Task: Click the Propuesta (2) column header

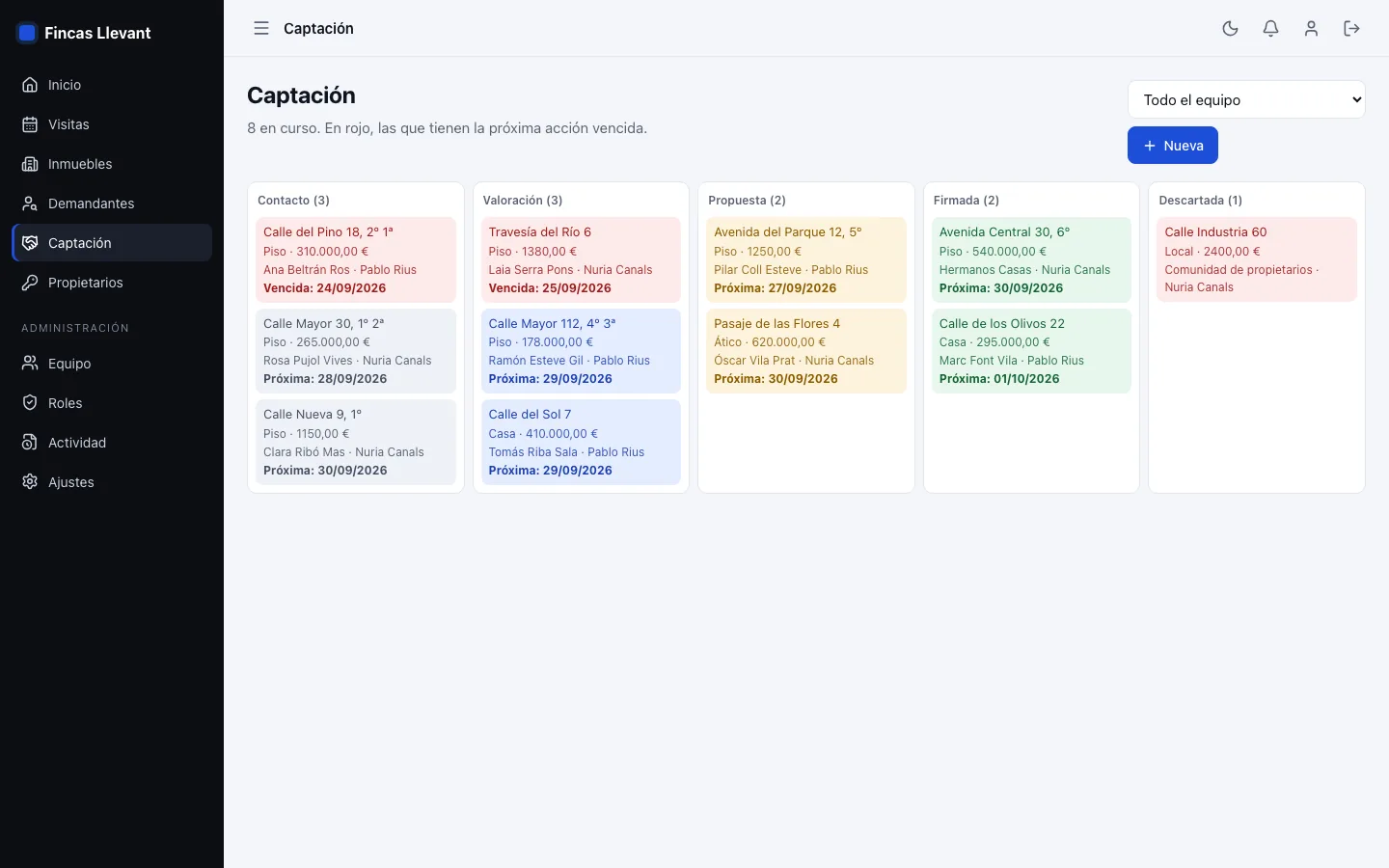Action: point(747,201)
